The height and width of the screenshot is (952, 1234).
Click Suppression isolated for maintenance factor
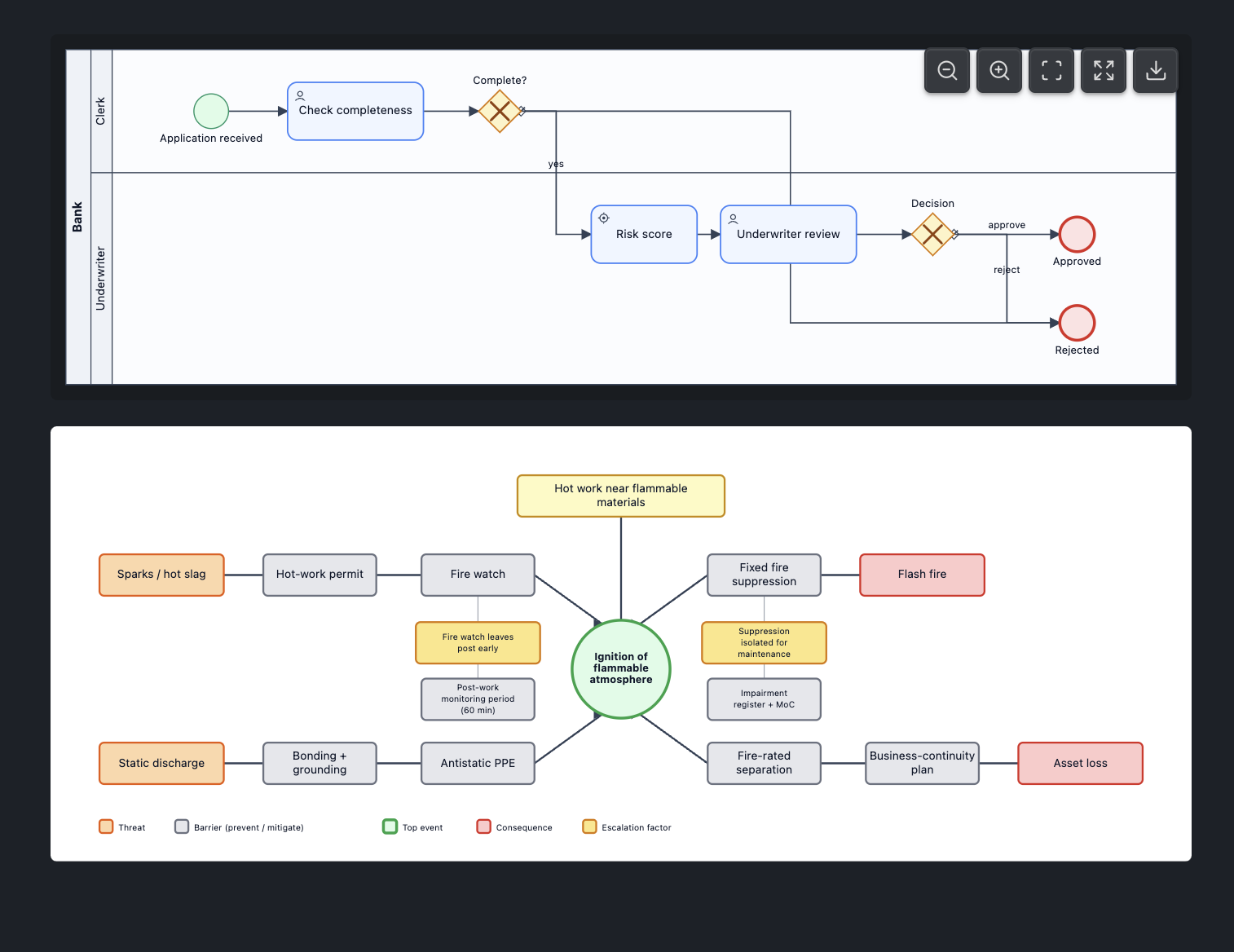(x=764, y=643)
